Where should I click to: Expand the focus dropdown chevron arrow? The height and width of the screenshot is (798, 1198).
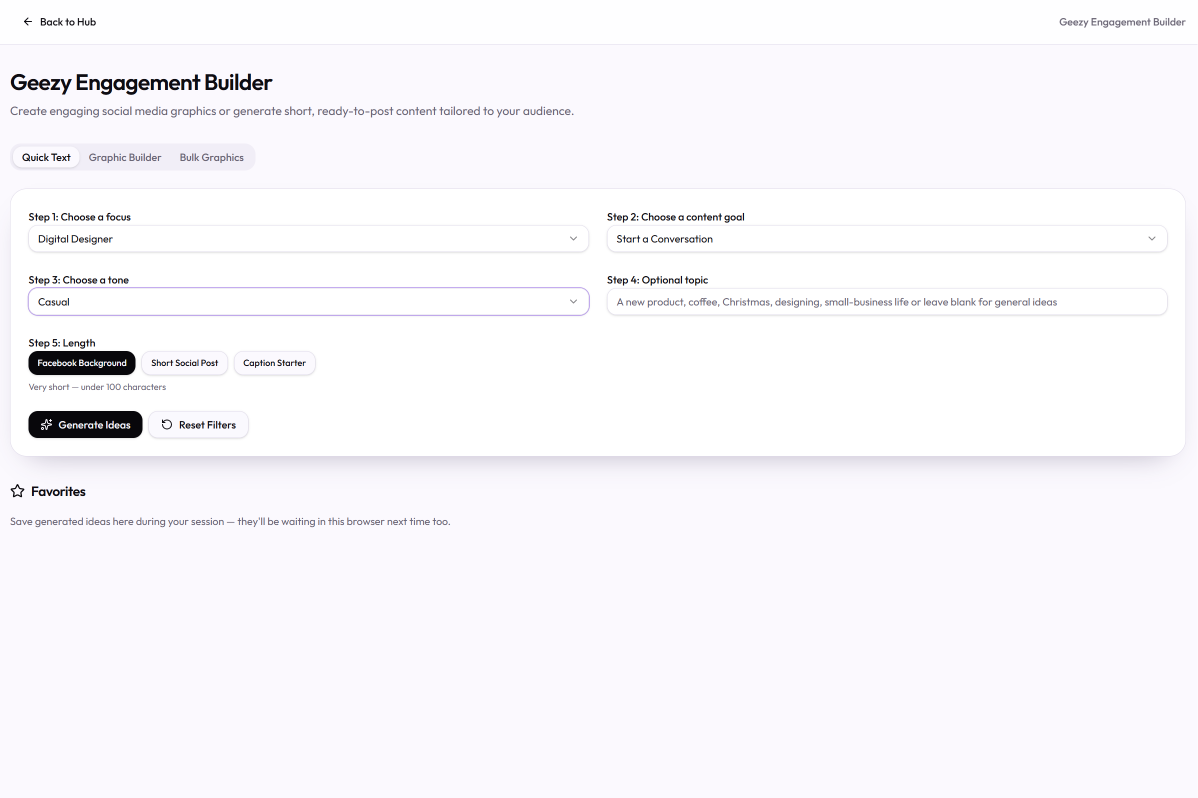coord(573,239)
